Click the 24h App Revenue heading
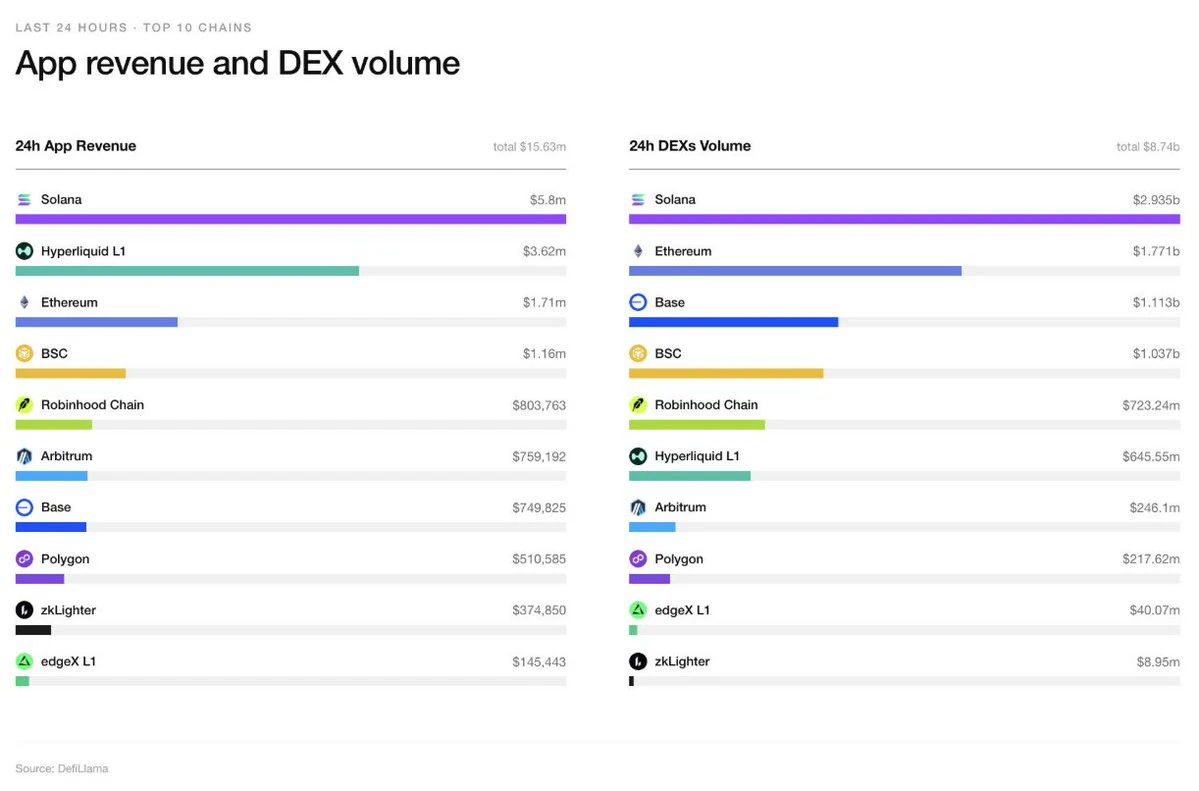The height and width of the screenshot is (791, 1199). tap(76, 146)
